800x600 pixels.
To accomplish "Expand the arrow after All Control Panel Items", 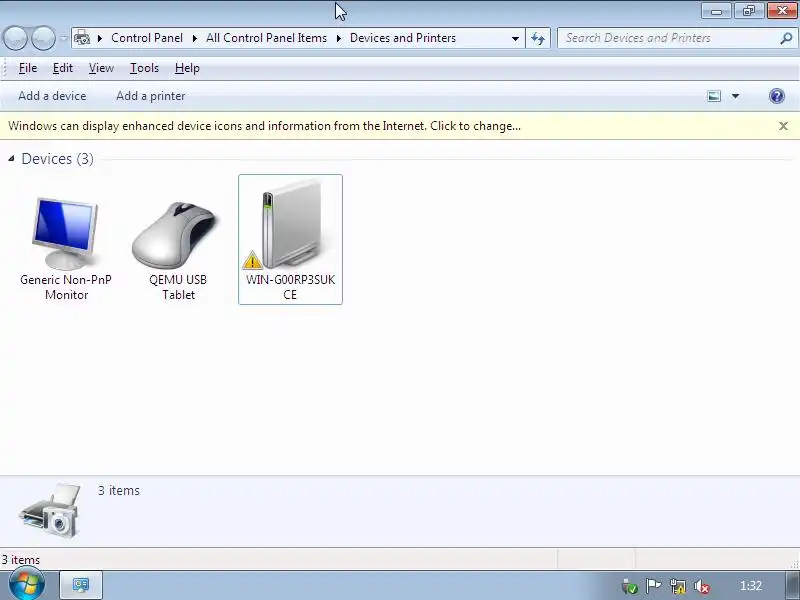I will [338, 38].
